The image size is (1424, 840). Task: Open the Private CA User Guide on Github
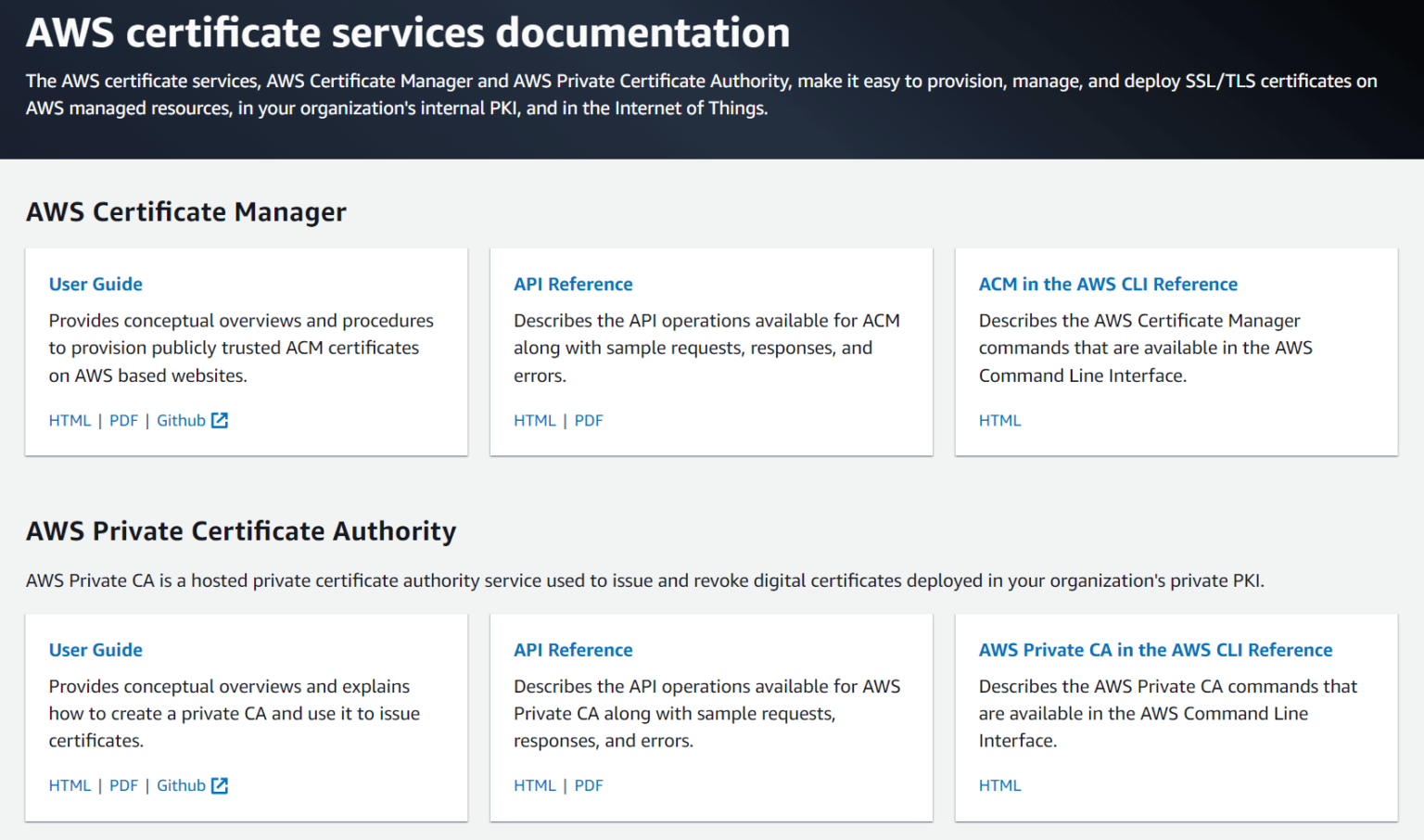(182, 785)
